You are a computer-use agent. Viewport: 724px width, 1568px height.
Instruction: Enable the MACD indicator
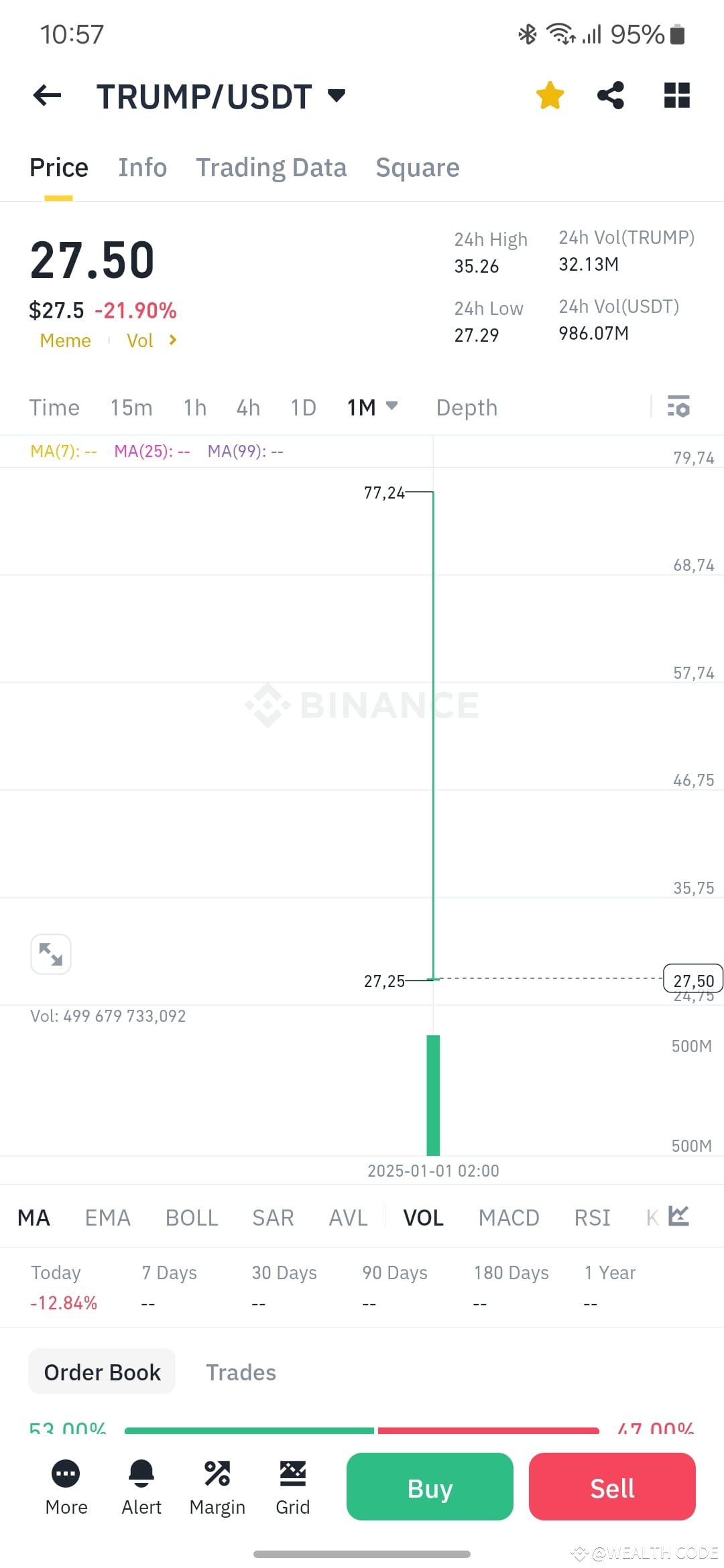click(509, 1217)
